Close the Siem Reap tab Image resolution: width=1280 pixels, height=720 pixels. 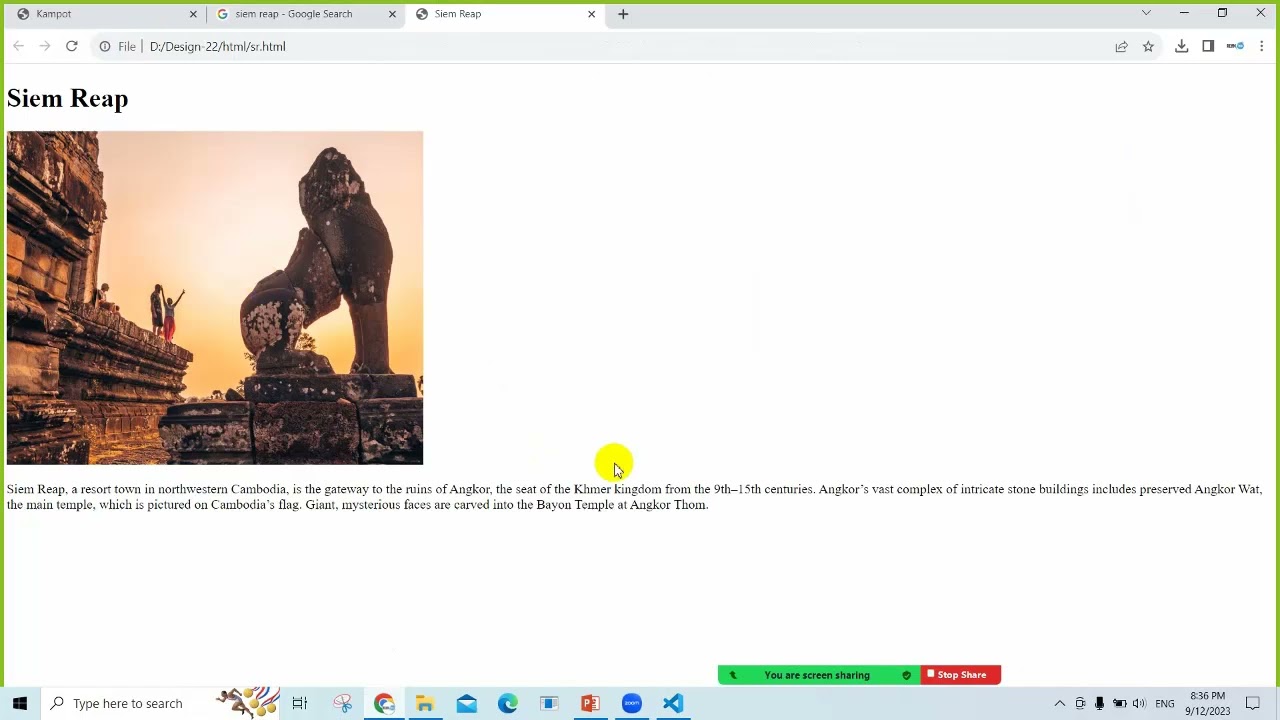[x=591, y=14]
